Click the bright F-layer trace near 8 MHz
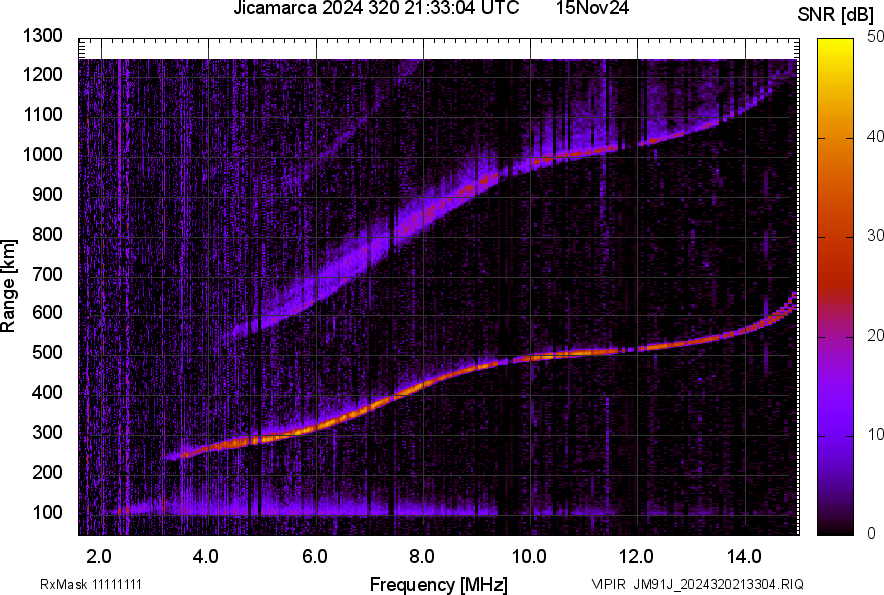 423,385
